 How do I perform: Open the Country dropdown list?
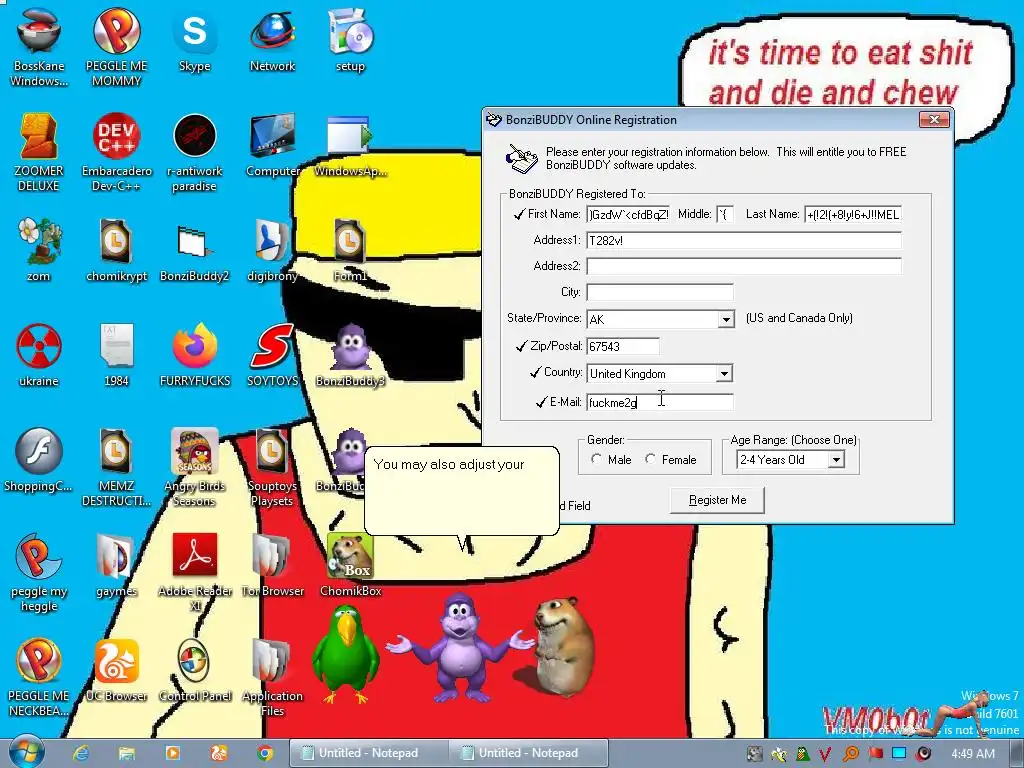724,374
